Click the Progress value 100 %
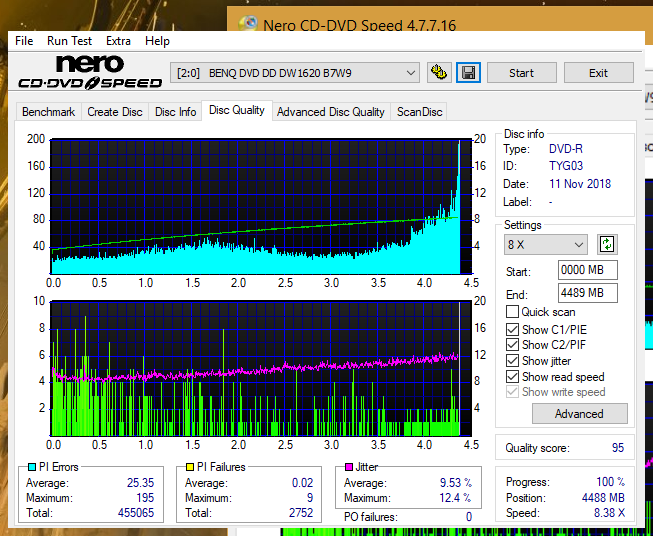Image resolution: width=653 pixels, height=536 pixels. coord(611,482)
